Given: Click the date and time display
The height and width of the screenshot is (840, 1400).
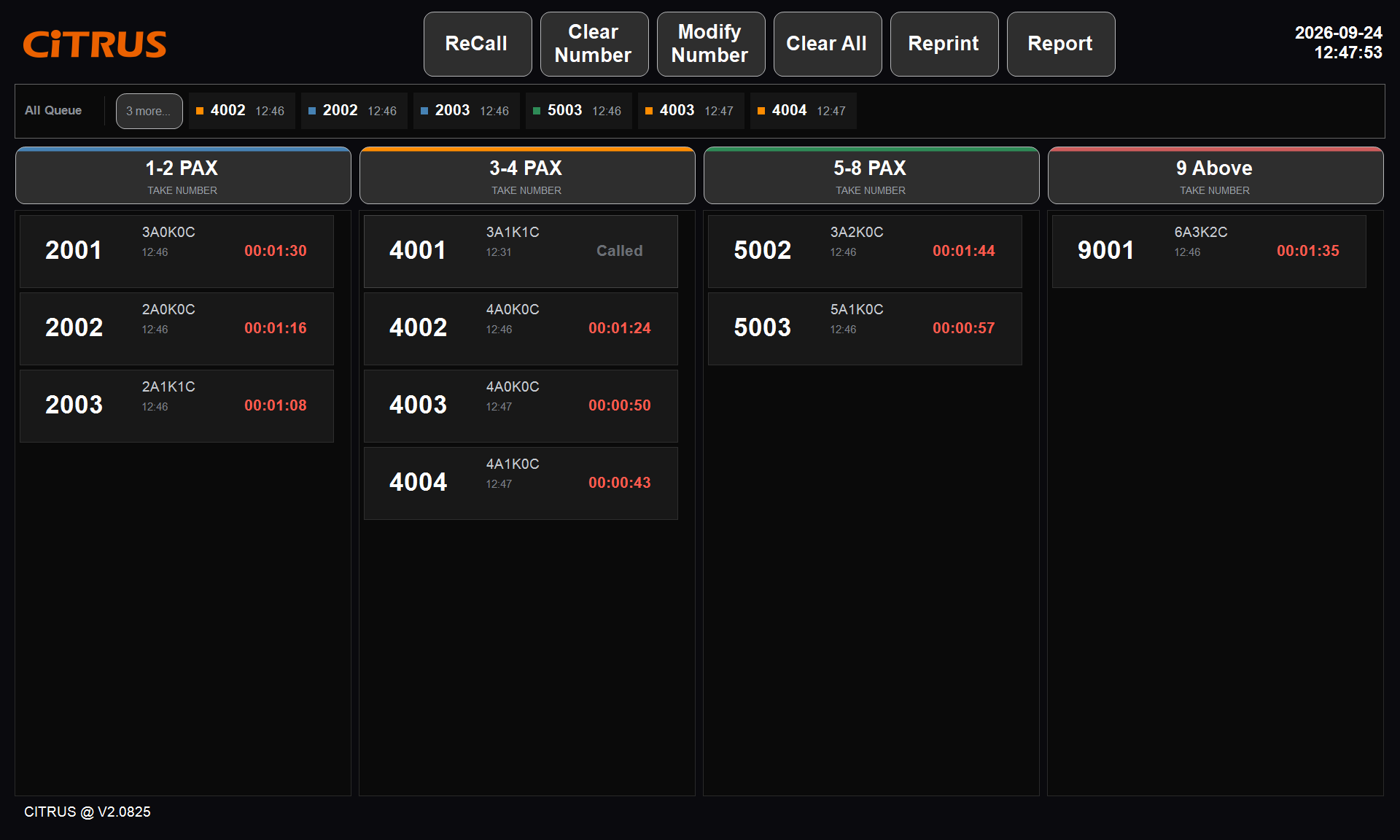Looking at the screenshot, I should (1338, 42).
